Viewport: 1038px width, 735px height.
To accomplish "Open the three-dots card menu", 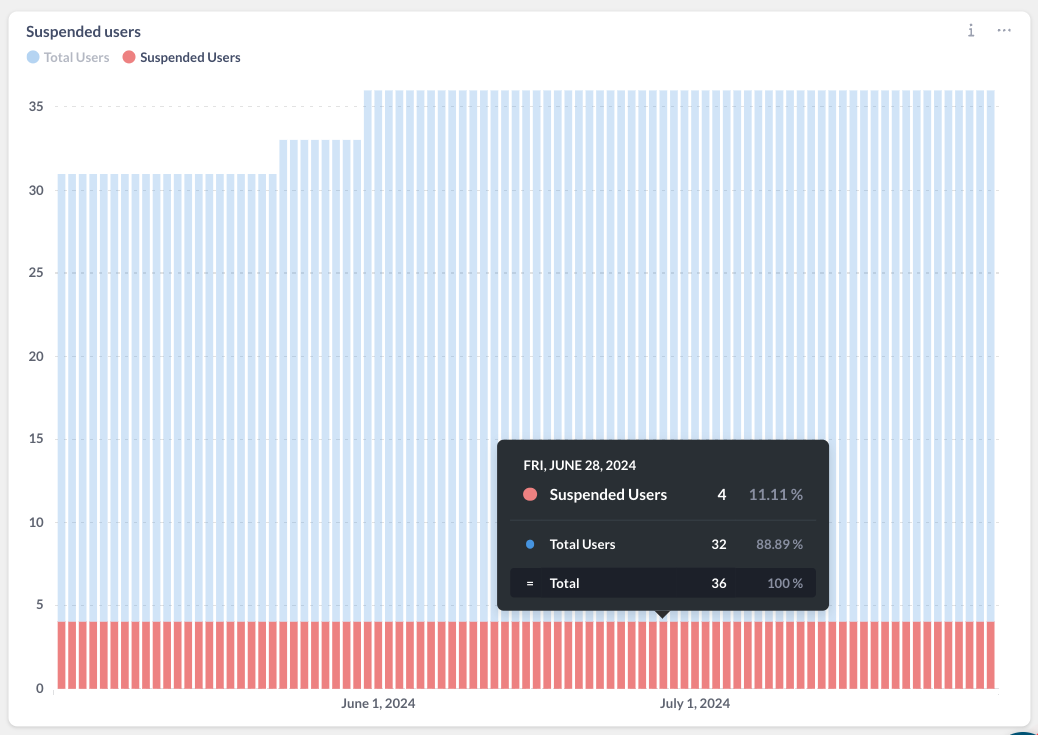I will (1004, 30).
